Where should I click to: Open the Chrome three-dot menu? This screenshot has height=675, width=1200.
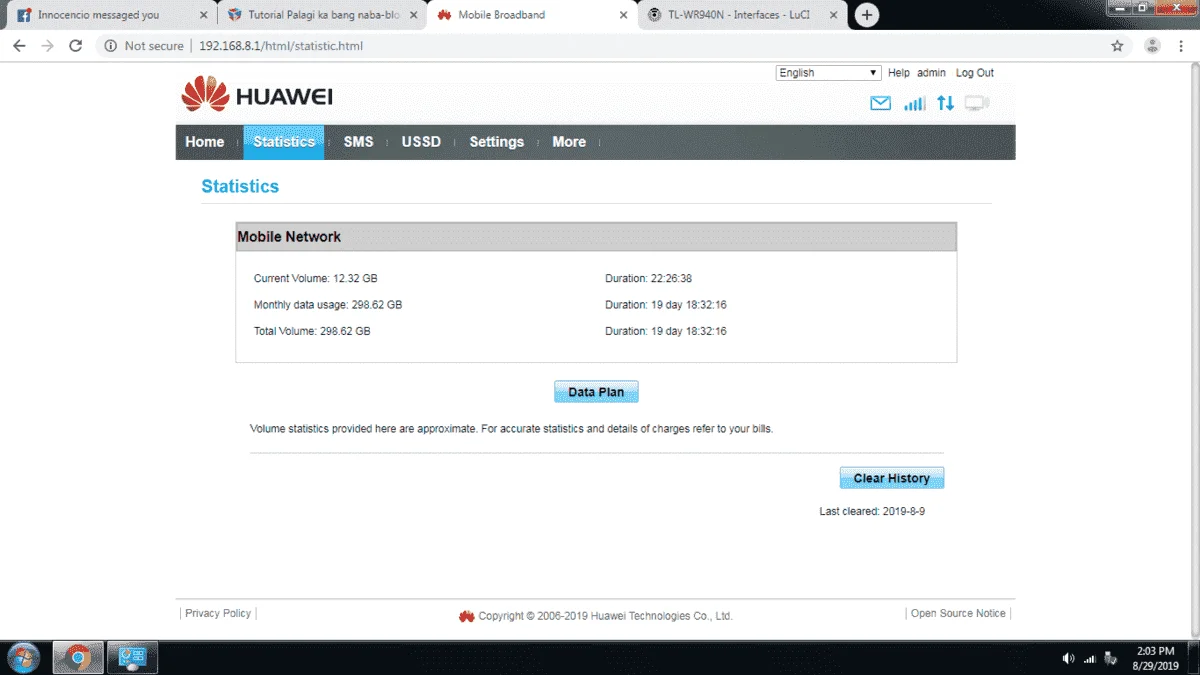1181,46
